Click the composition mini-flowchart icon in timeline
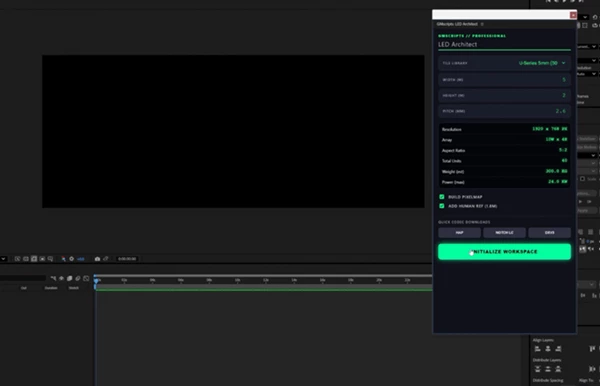The image size is (600, 386). [53, 278]
